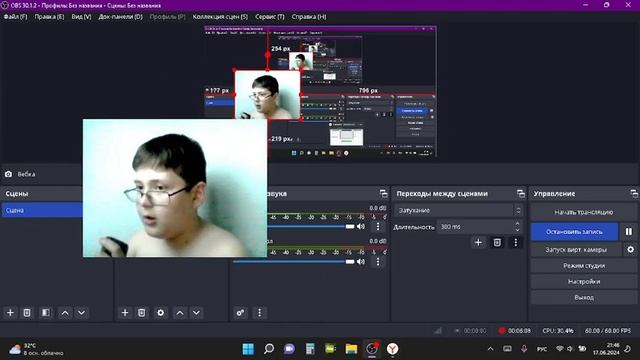The height and width of the screenshot is (360, 640).
Task: Open advanced audio properties gears icon
Action: pos(240,313)
